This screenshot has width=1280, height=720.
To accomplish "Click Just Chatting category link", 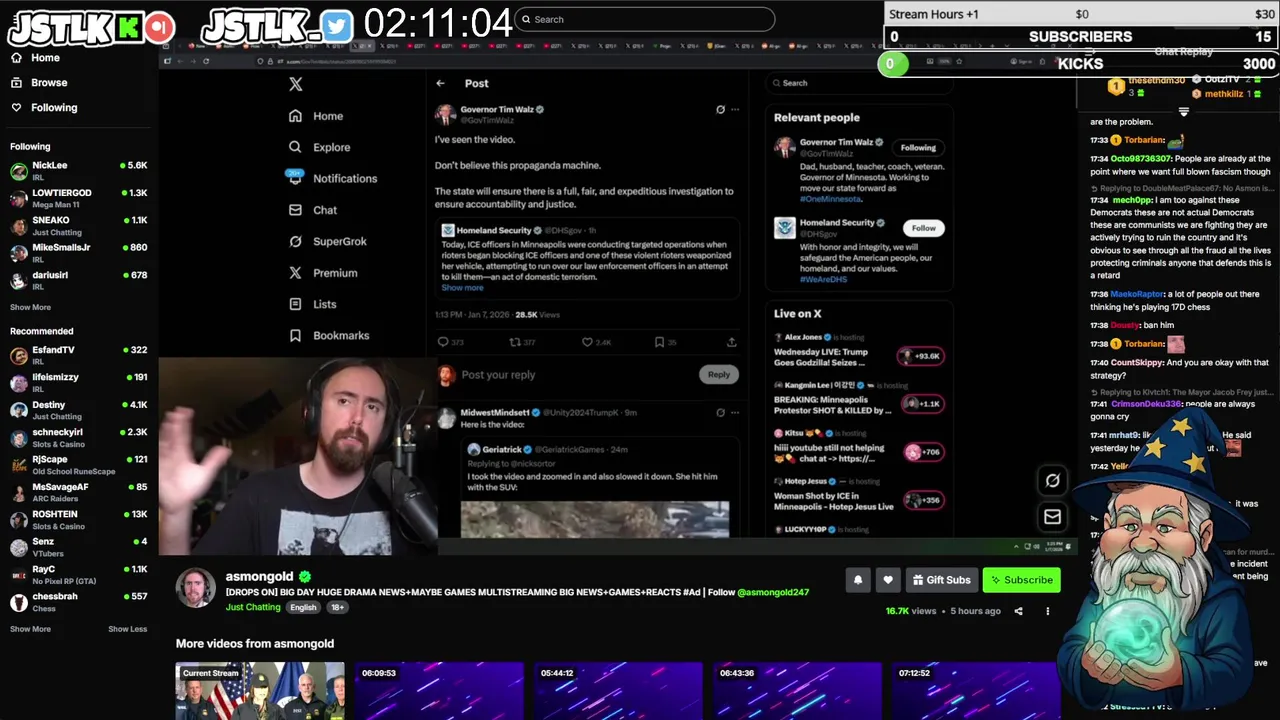I will (253, 607).
